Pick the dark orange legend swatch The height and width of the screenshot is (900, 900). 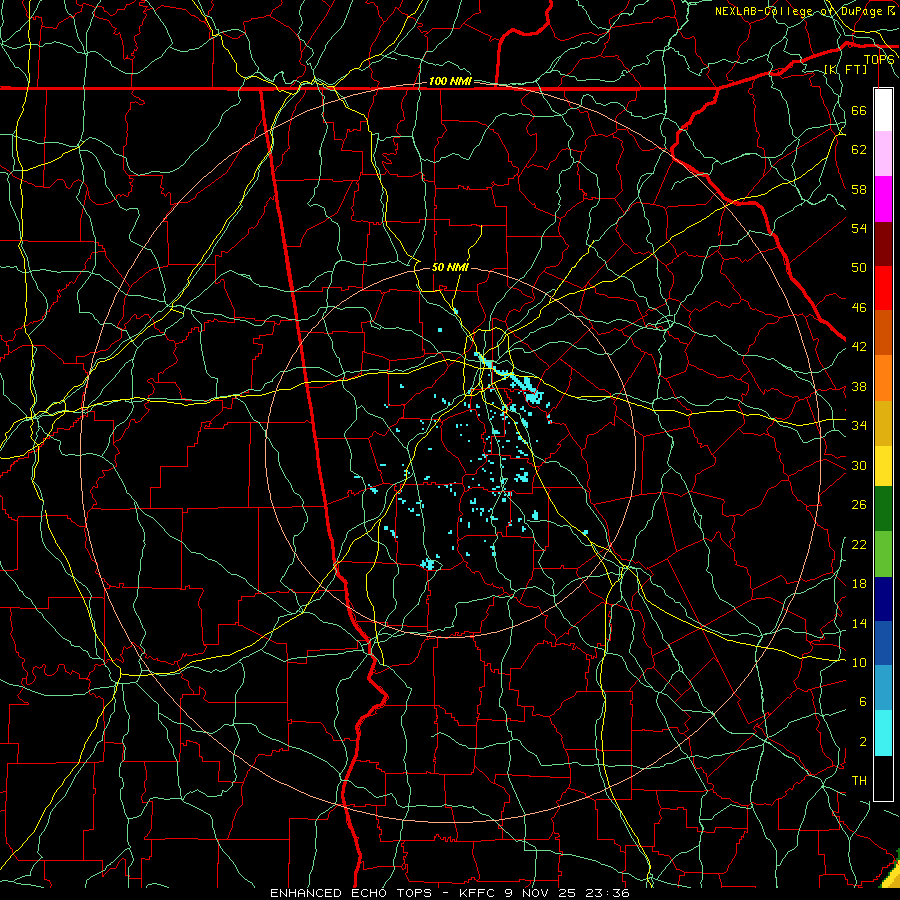pyautogui.click(x=883, y=333)
